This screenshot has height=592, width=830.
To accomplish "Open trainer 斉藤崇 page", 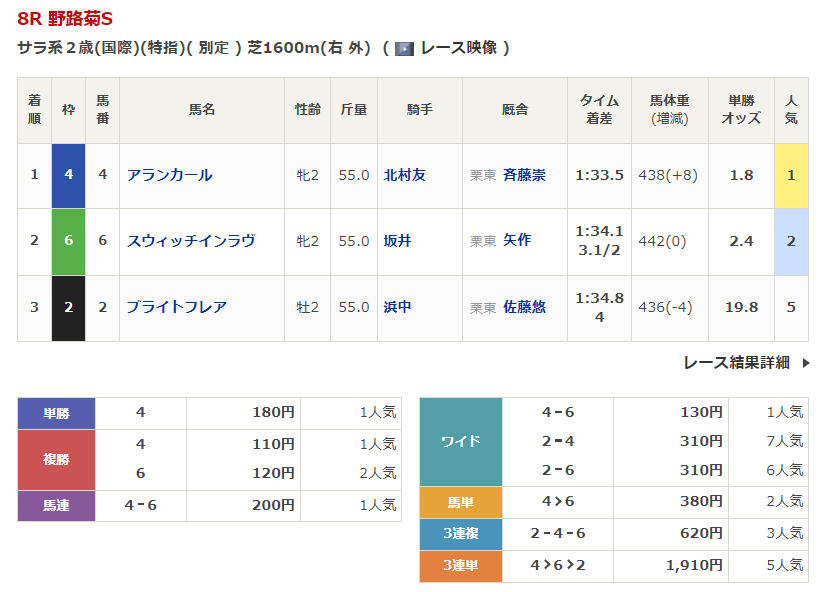I will [524, 175].
